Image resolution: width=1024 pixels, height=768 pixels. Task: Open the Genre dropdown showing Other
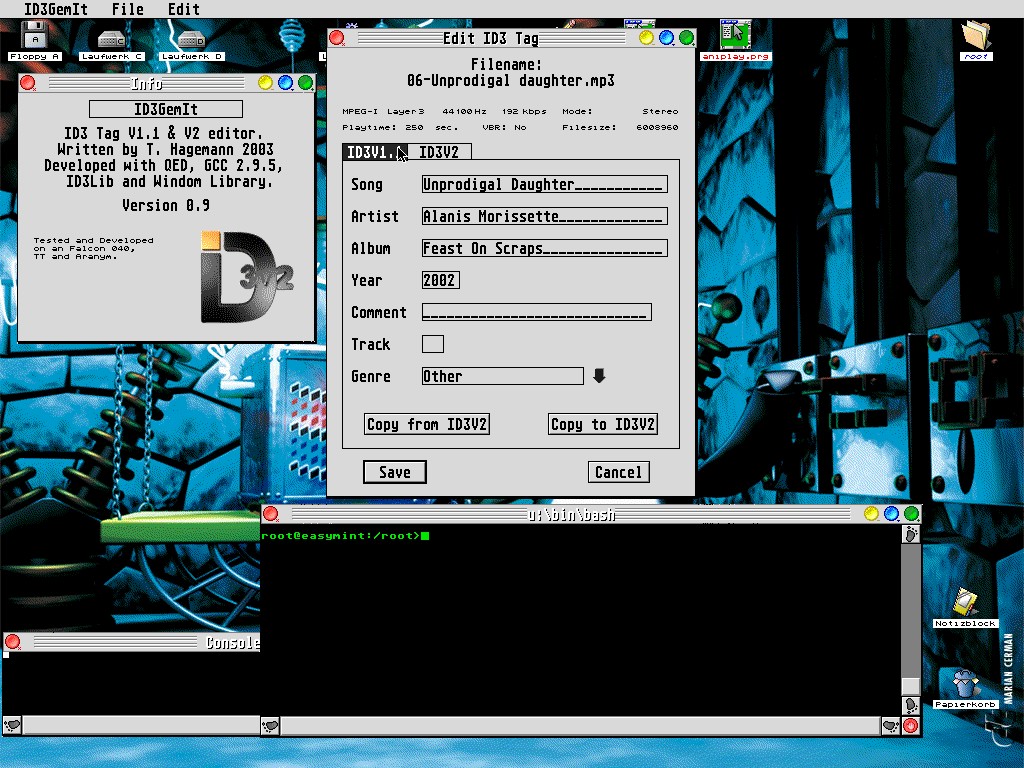pyautogui.click(x=502, y=376)
